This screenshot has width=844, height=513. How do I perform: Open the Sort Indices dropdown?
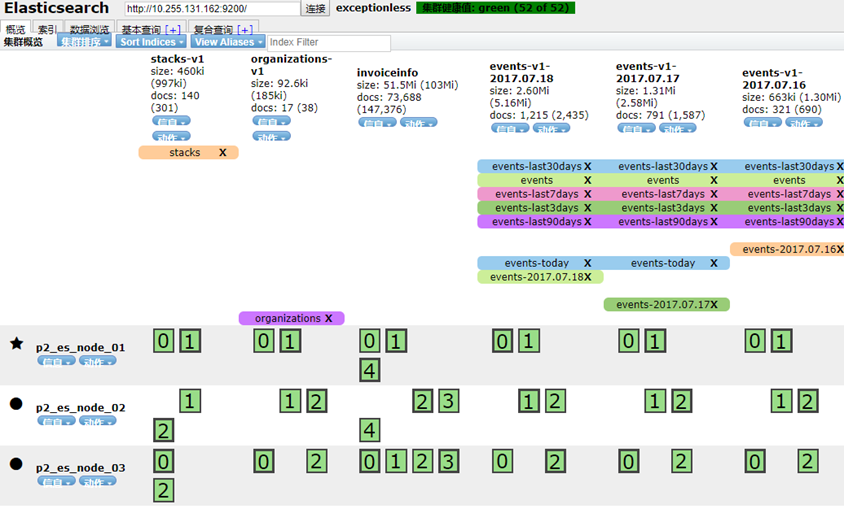[x=150, y=43]
